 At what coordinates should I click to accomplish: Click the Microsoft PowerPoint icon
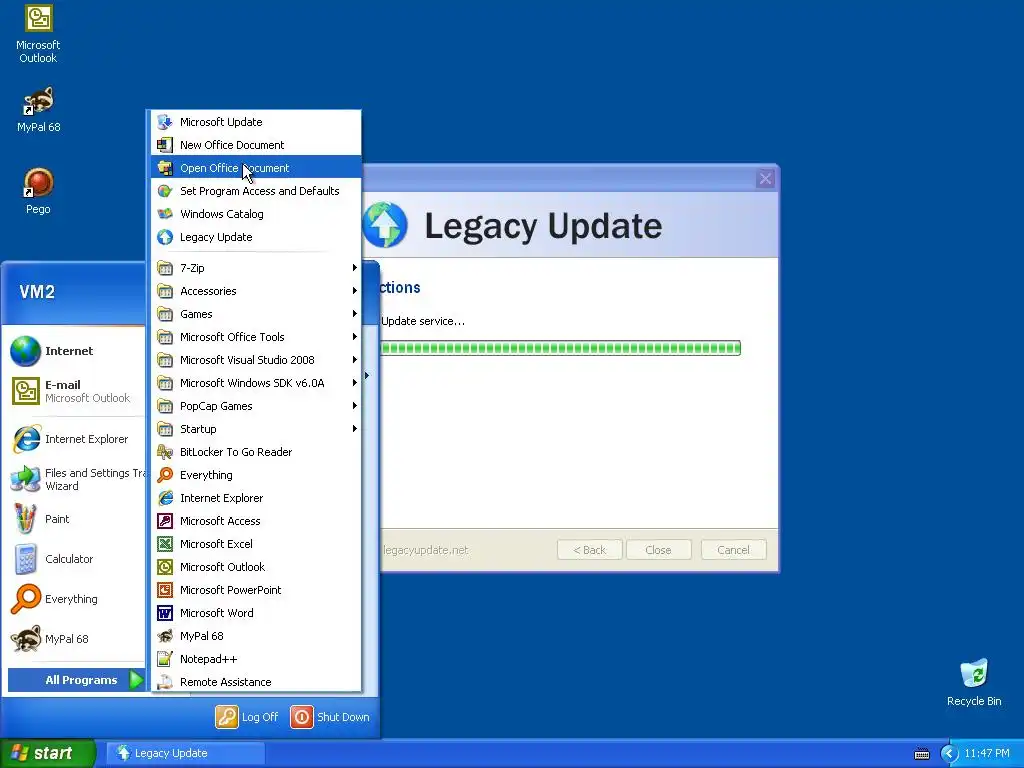tap(165, 590)
